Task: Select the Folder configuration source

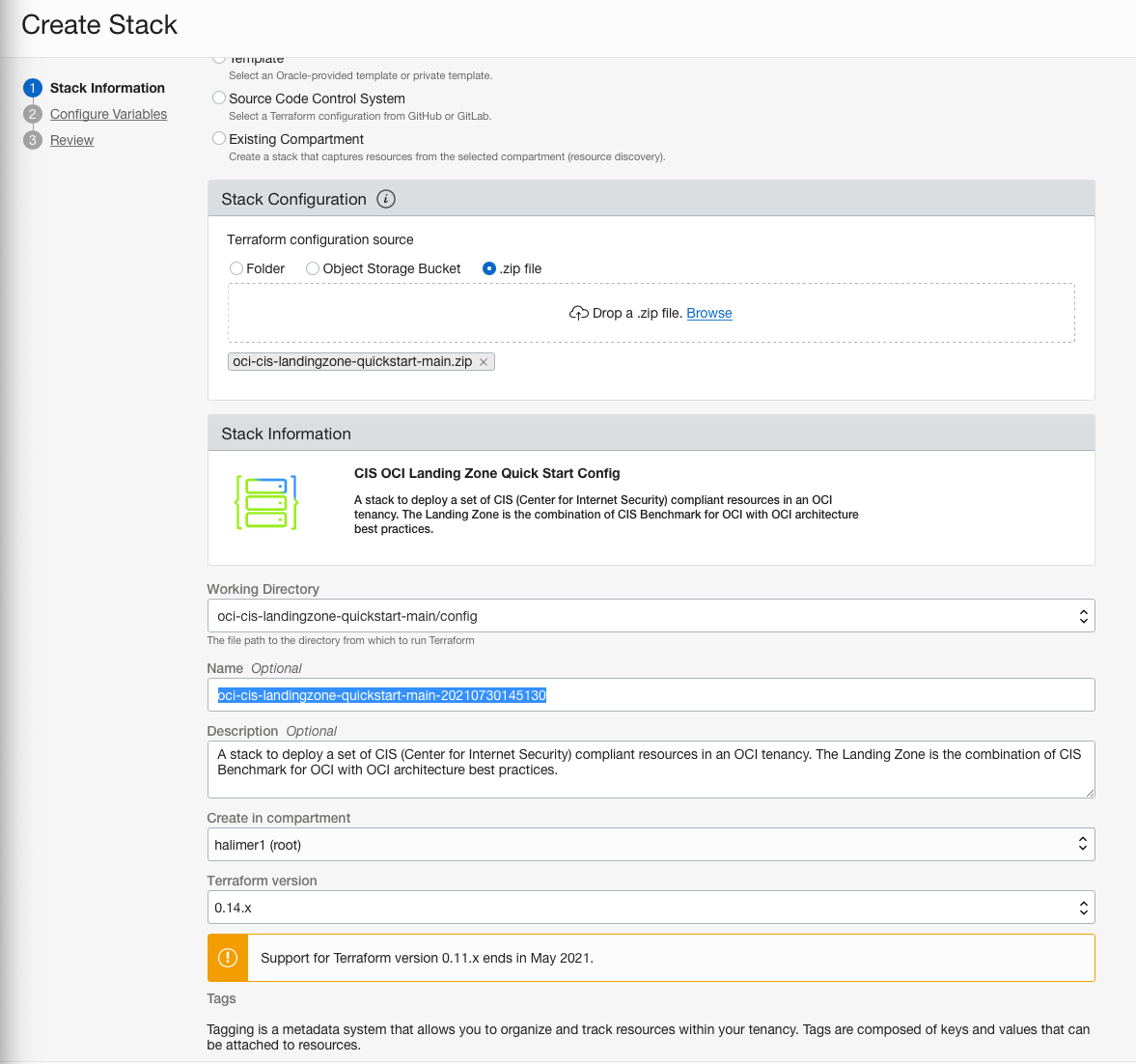Action: point(236,268)
